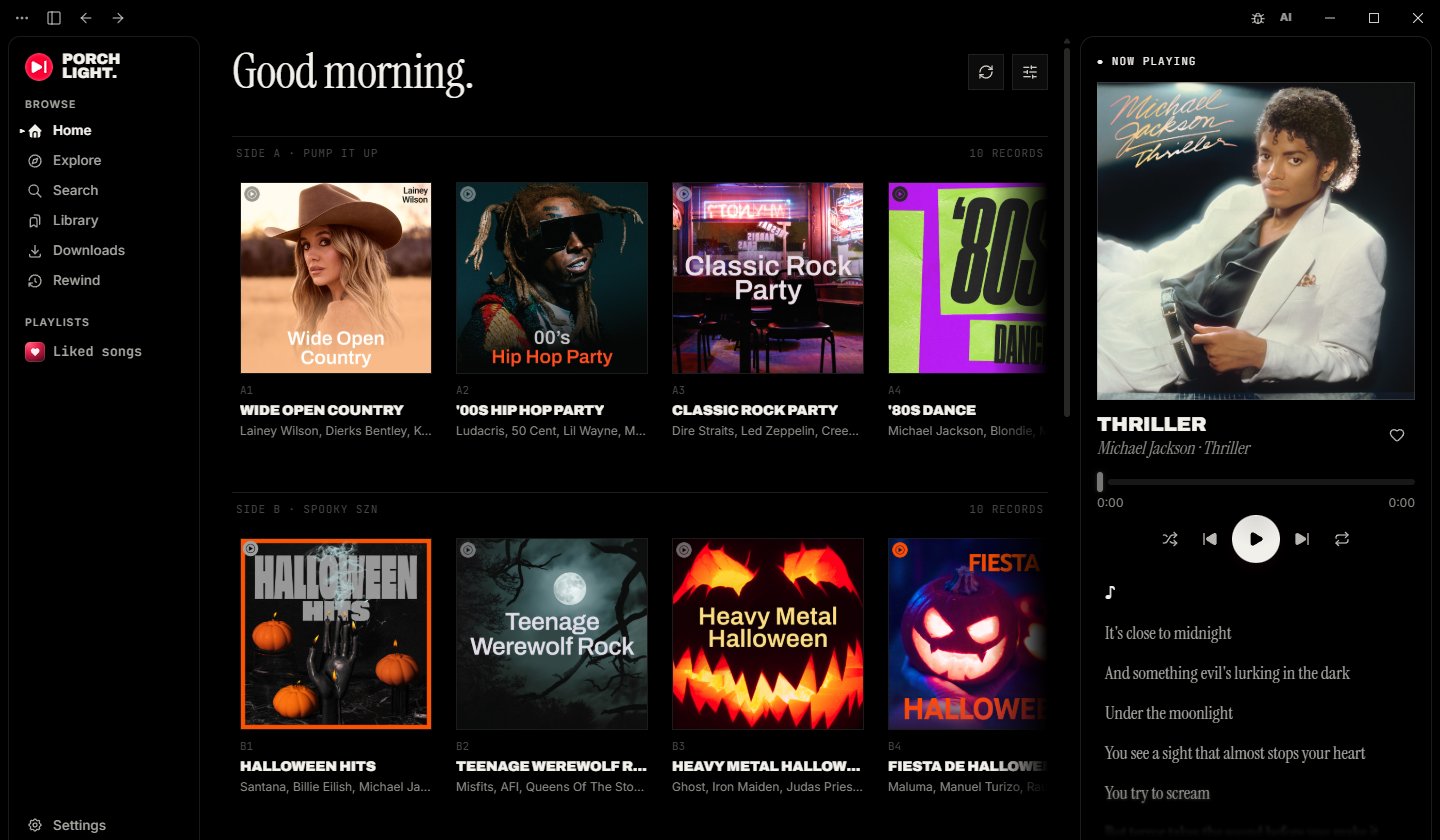The height and width of the screenshot is (840, 1440).
Task: Refresh the home recommendations
Action: pyautogui.click(x=986, y=72)
